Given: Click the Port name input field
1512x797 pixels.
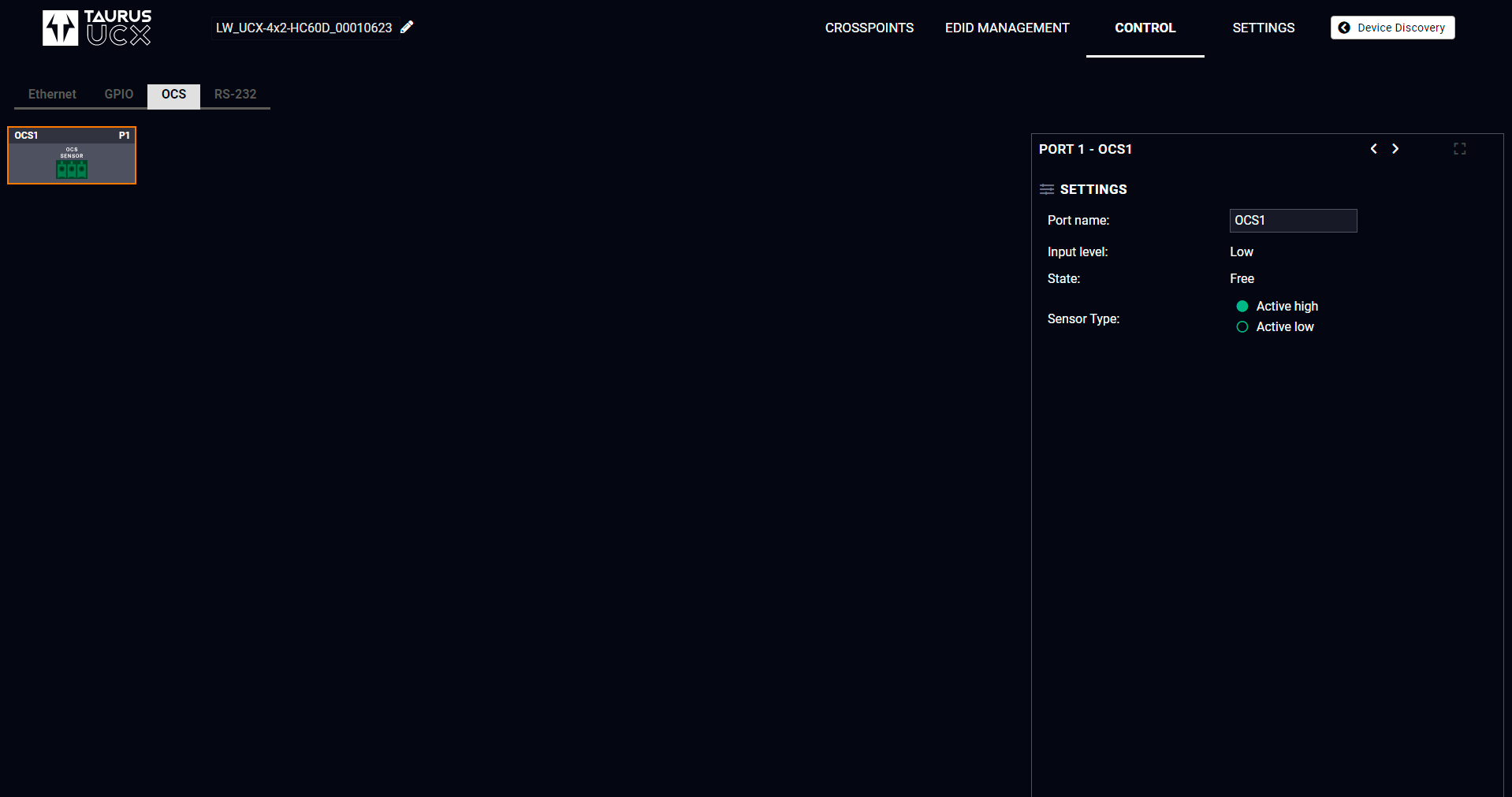Looking at the screenshot, I should coord(1293,221).
